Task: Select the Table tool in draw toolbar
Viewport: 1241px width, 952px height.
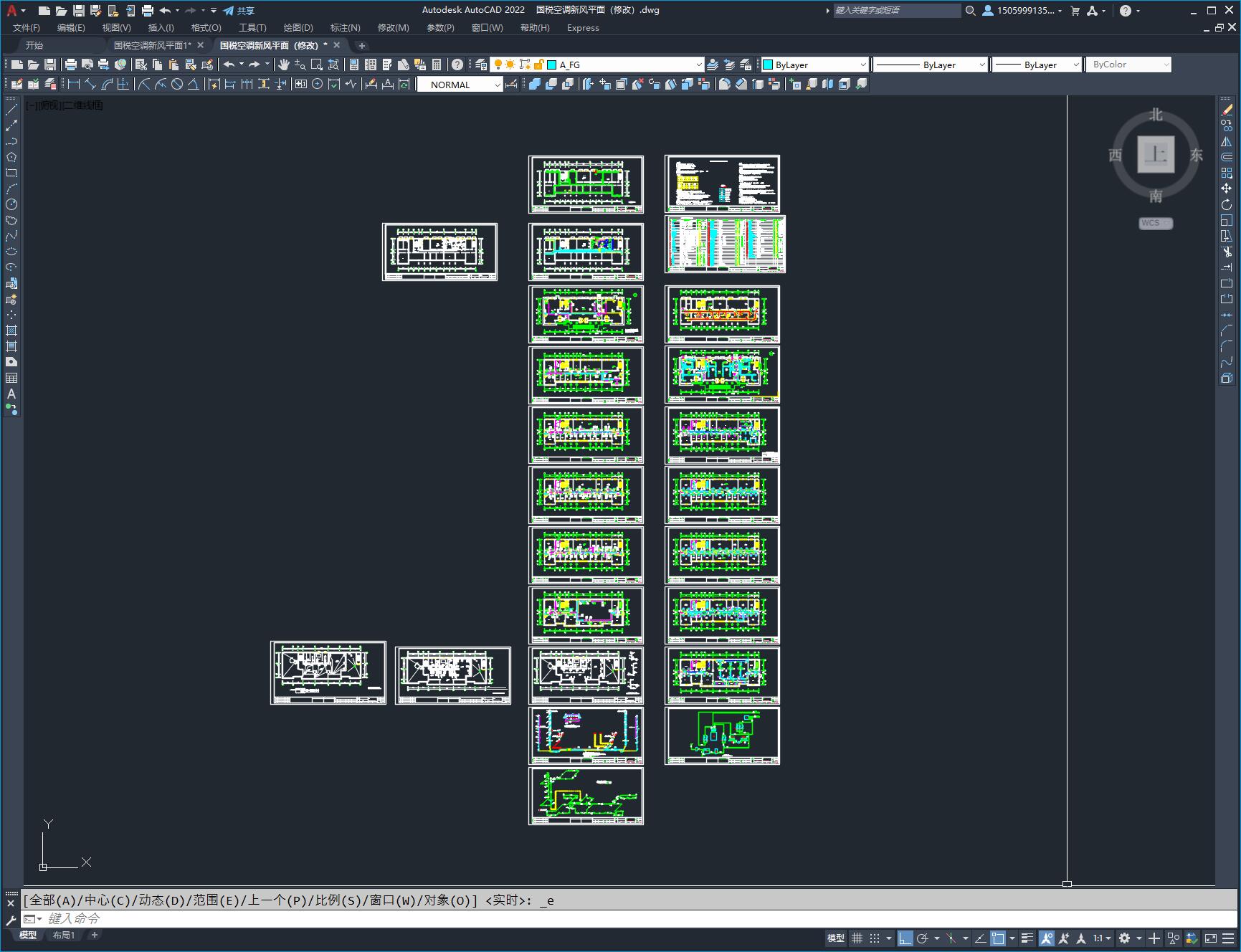Action: pos(11,378)
